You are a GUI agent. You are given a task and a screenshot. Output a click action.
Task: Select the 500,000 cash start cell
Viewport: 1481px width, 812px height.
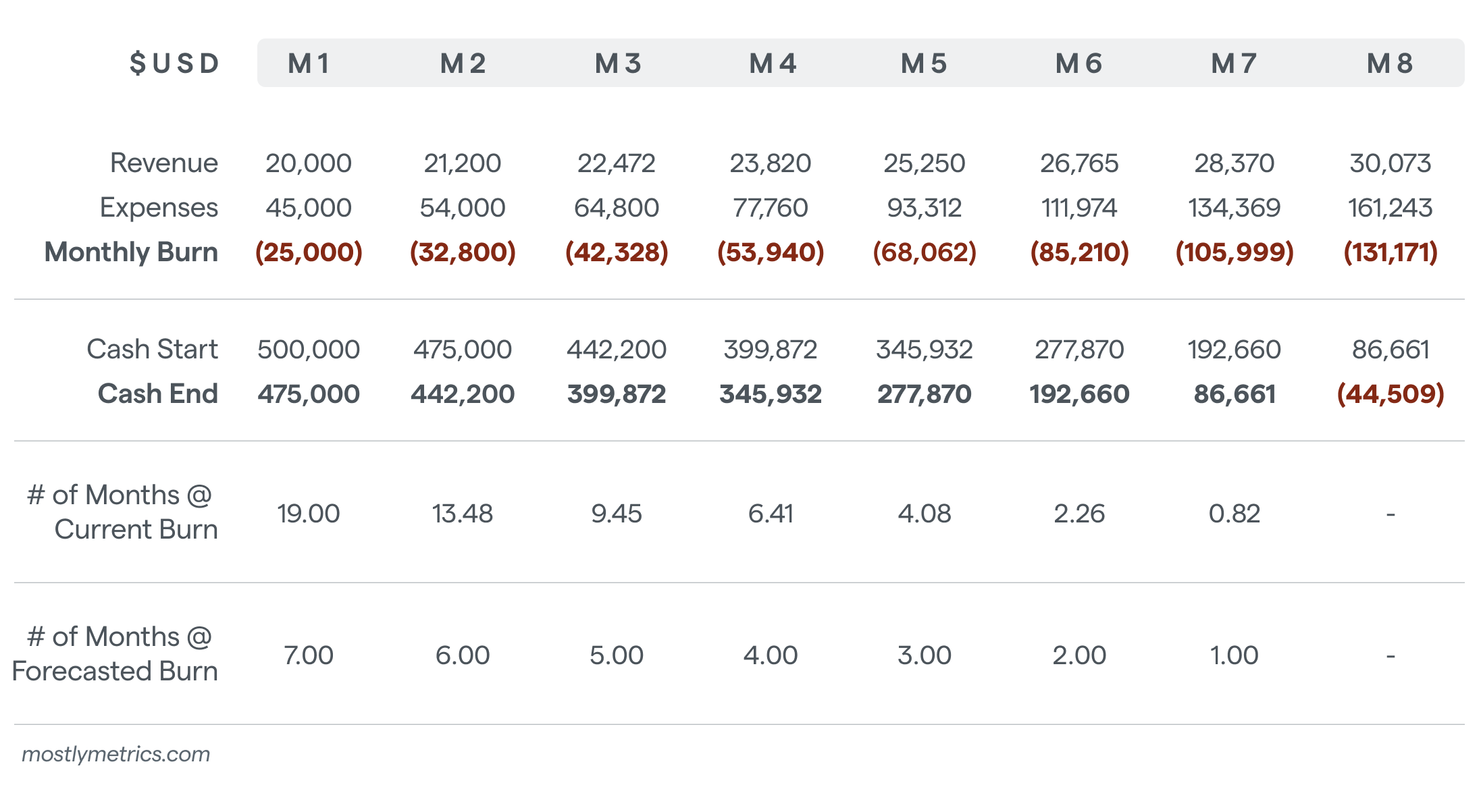coord(309,350)
